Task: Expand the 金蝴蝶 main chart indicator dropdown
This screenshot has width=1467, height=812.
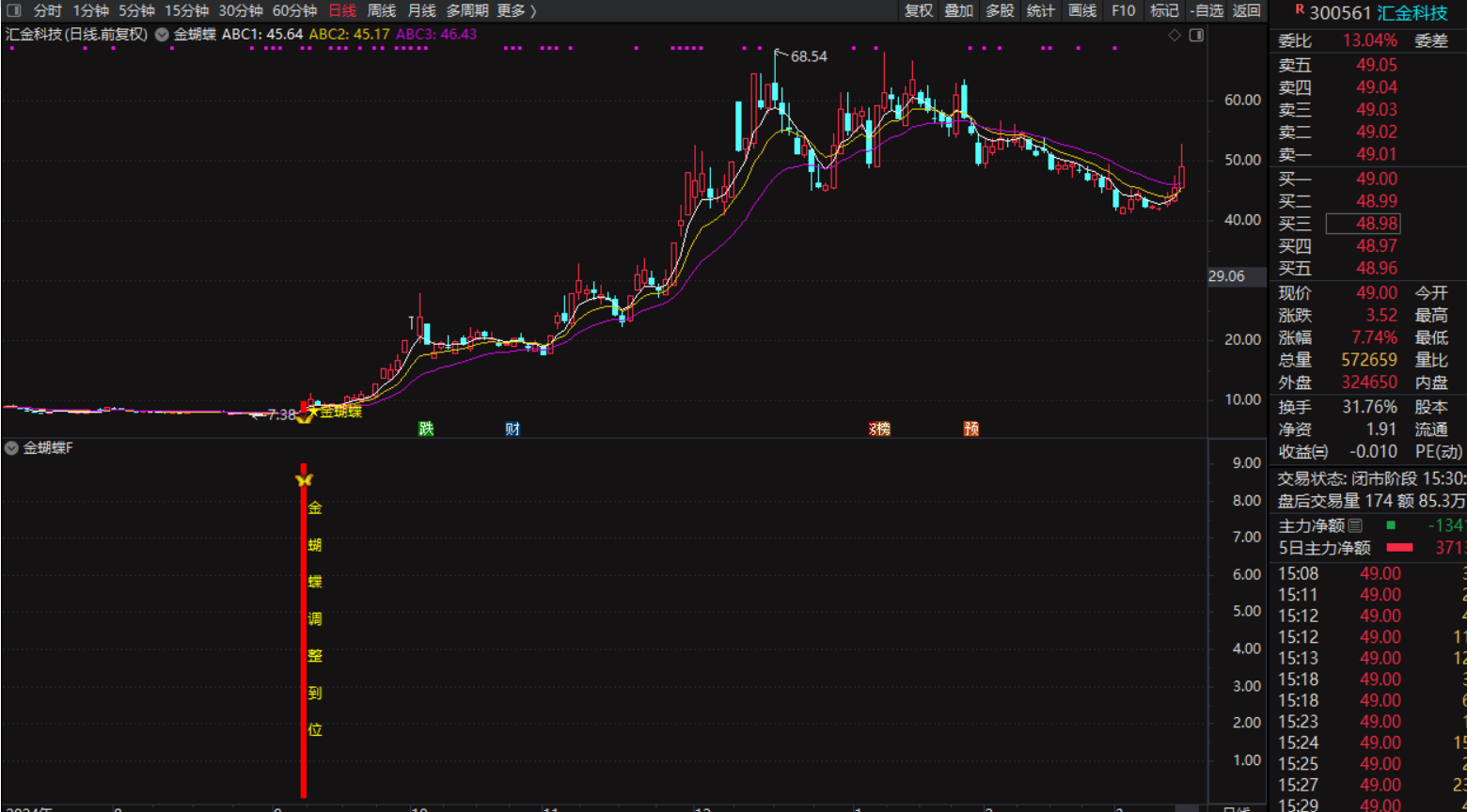Action: (162, 35)
